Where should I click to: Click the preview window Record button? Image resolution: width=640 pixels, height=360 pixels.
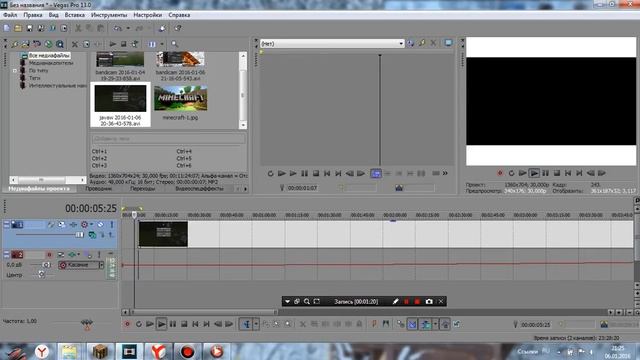click(500, 173)
